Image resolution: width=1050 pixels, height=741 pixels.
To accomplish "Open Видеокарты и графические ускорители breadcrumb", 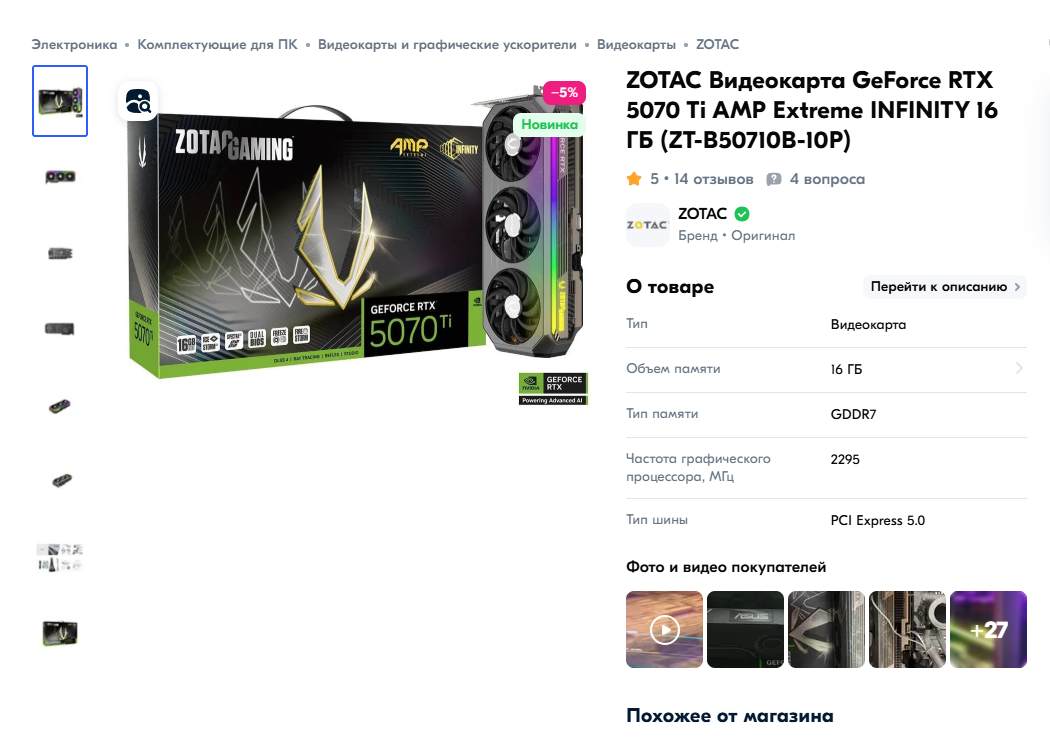I will [447, 45].
